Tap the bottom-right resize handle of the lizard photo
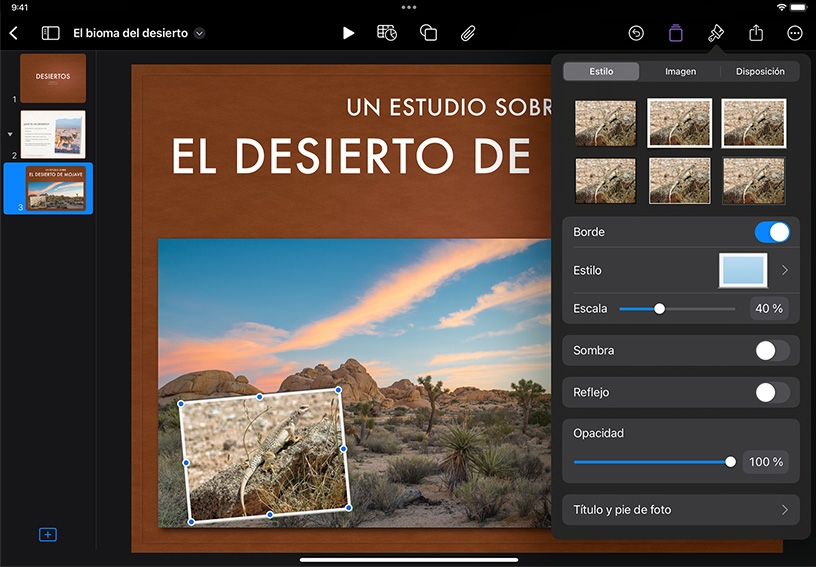The image size is (816, 567). pos(348,508)
